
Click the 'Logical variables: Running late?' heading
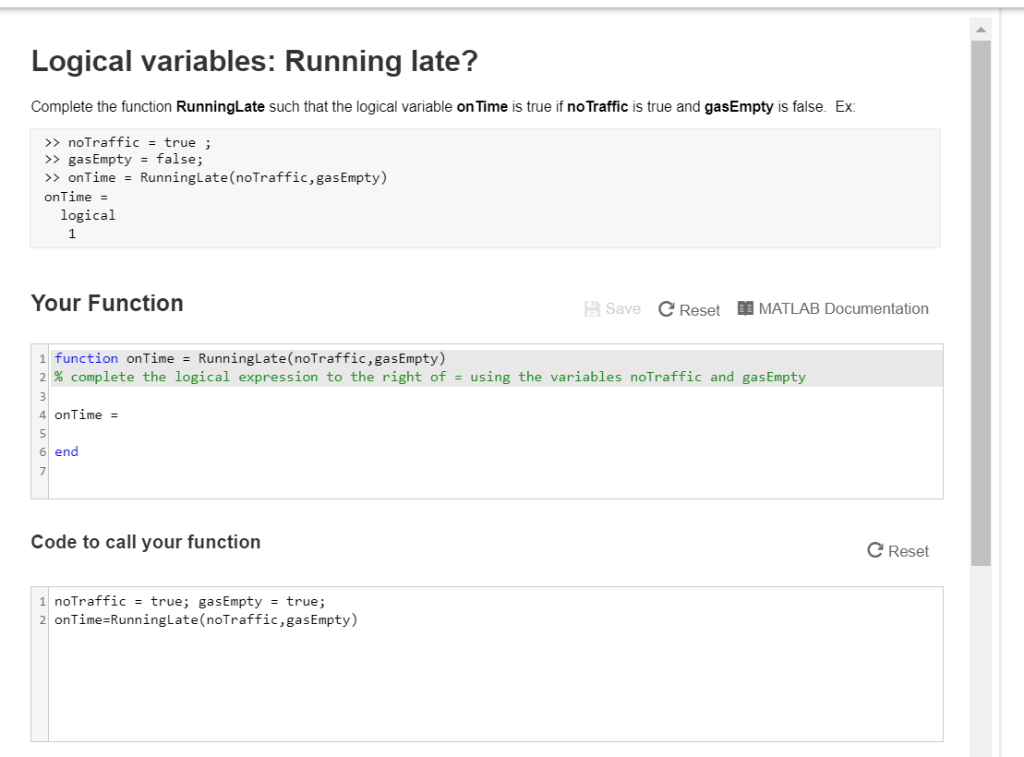pos(254,62)
